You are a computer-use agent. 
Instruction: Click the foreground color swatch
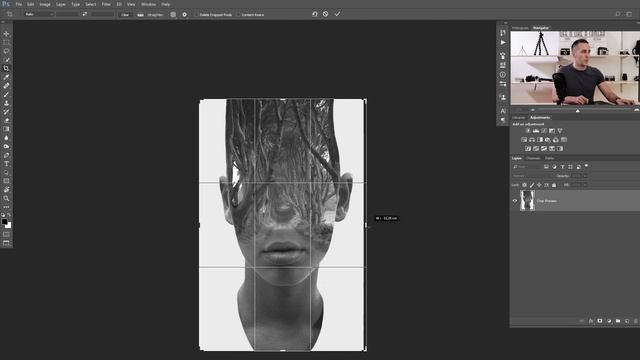pos(4,222)
